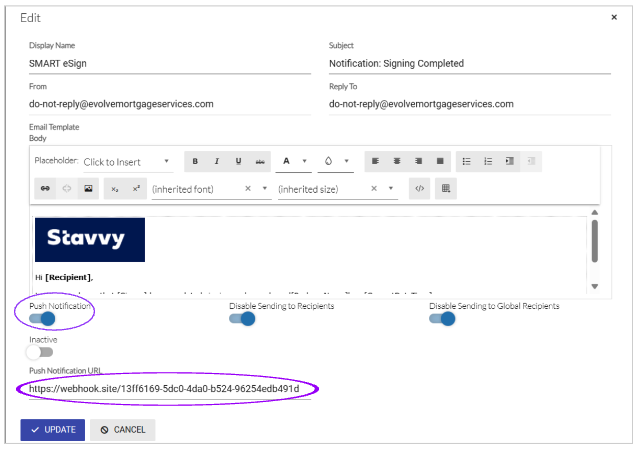Open the font color dropdown arrow
The image size is (640, 451).
304,161
